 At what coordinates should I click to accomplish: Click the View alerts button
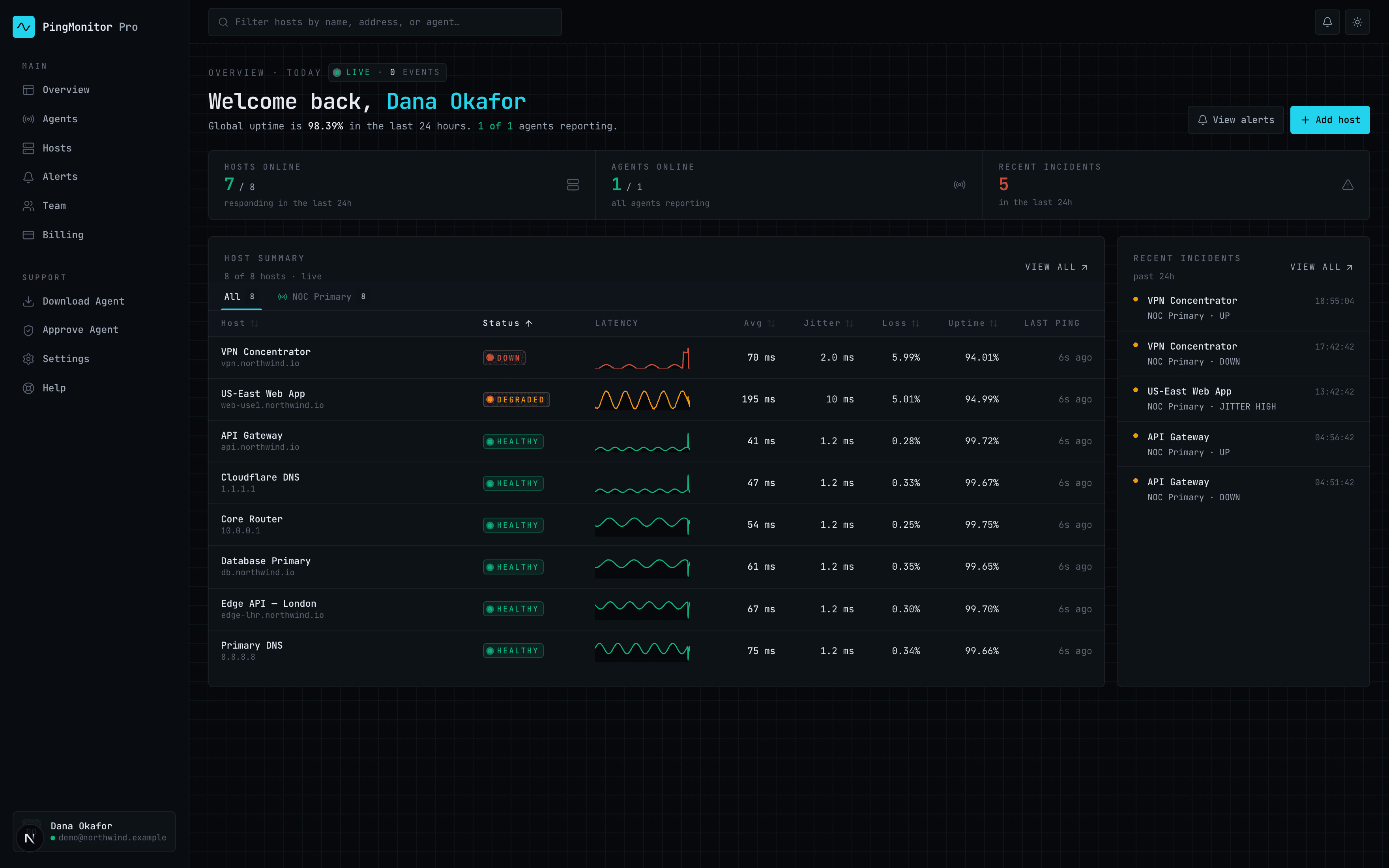[1235, 120]
